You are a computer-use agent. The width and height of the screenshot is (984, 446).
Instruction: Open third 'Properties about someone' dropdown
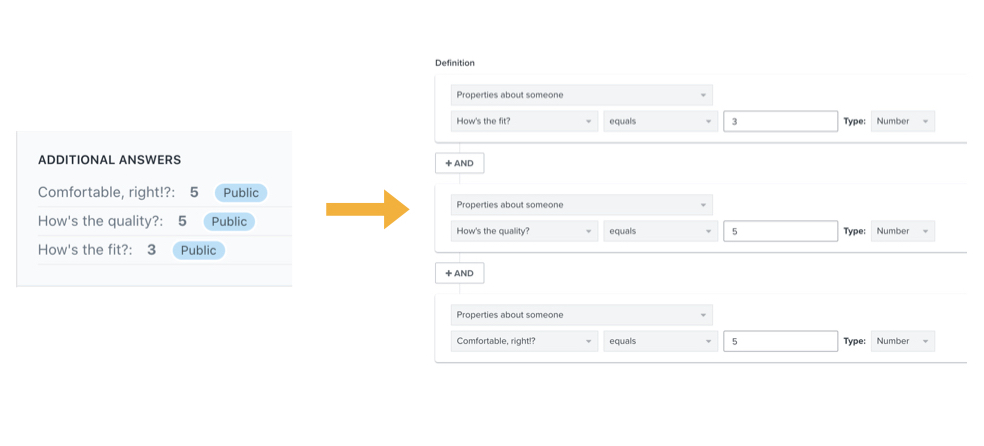point(581,315)
